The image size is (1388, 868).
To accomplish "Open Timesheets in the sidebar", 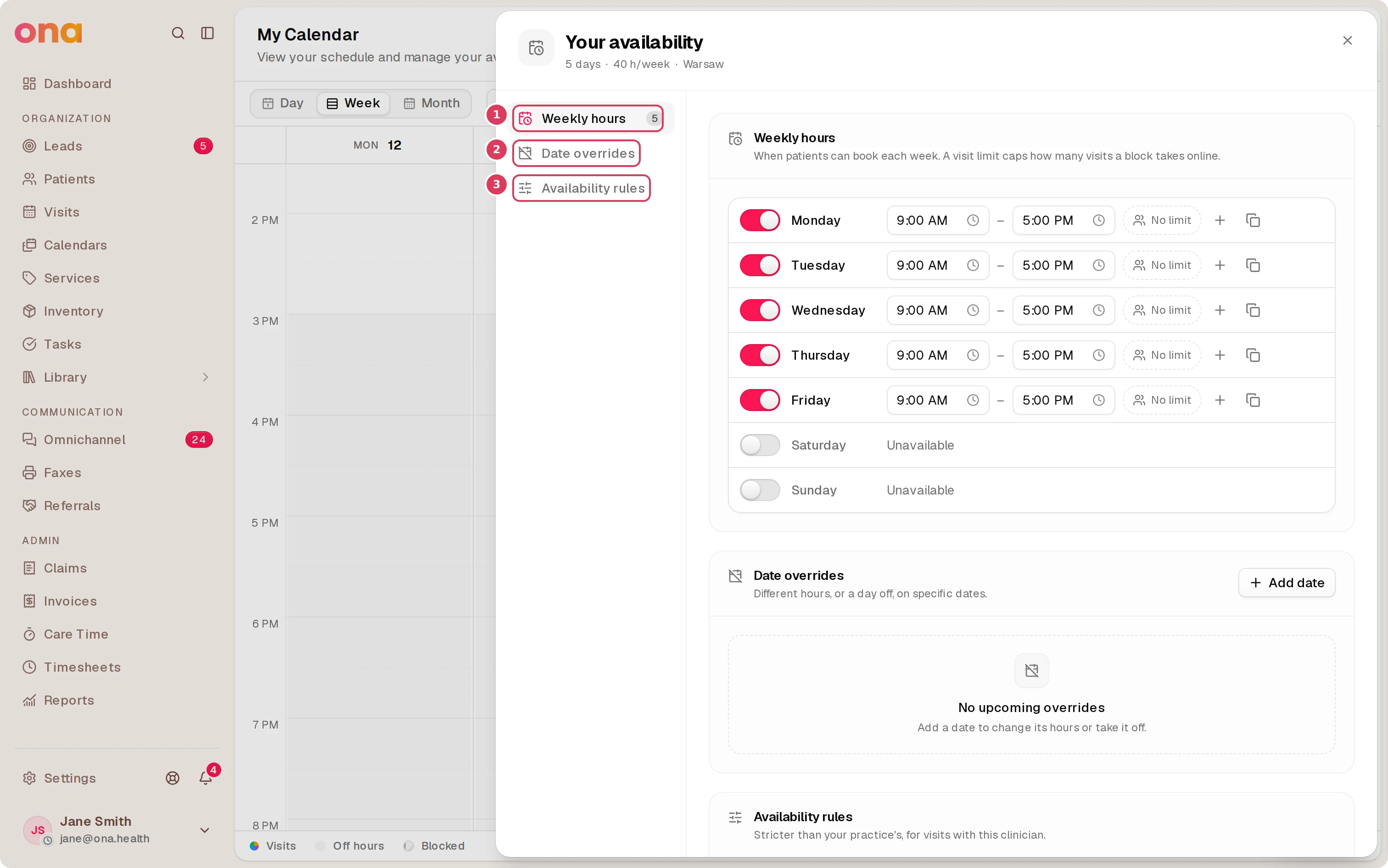I will coord(117,667).
